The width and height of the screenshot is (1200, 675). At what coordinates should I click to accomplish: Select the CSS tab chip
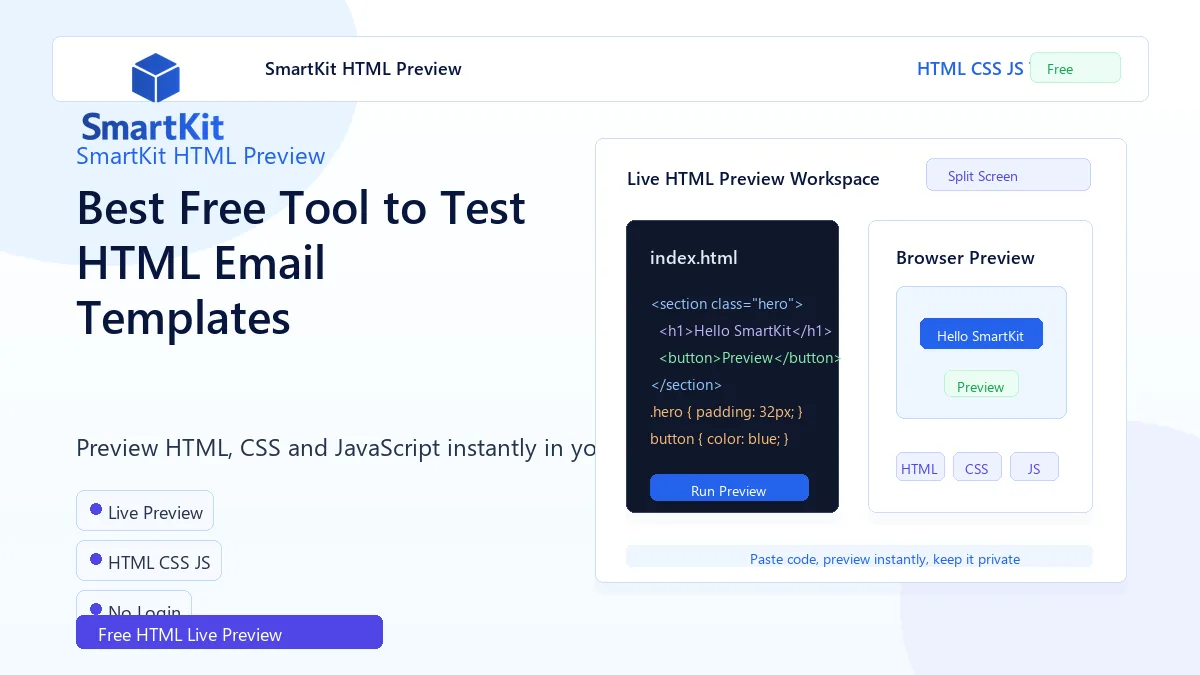point(977,467)
